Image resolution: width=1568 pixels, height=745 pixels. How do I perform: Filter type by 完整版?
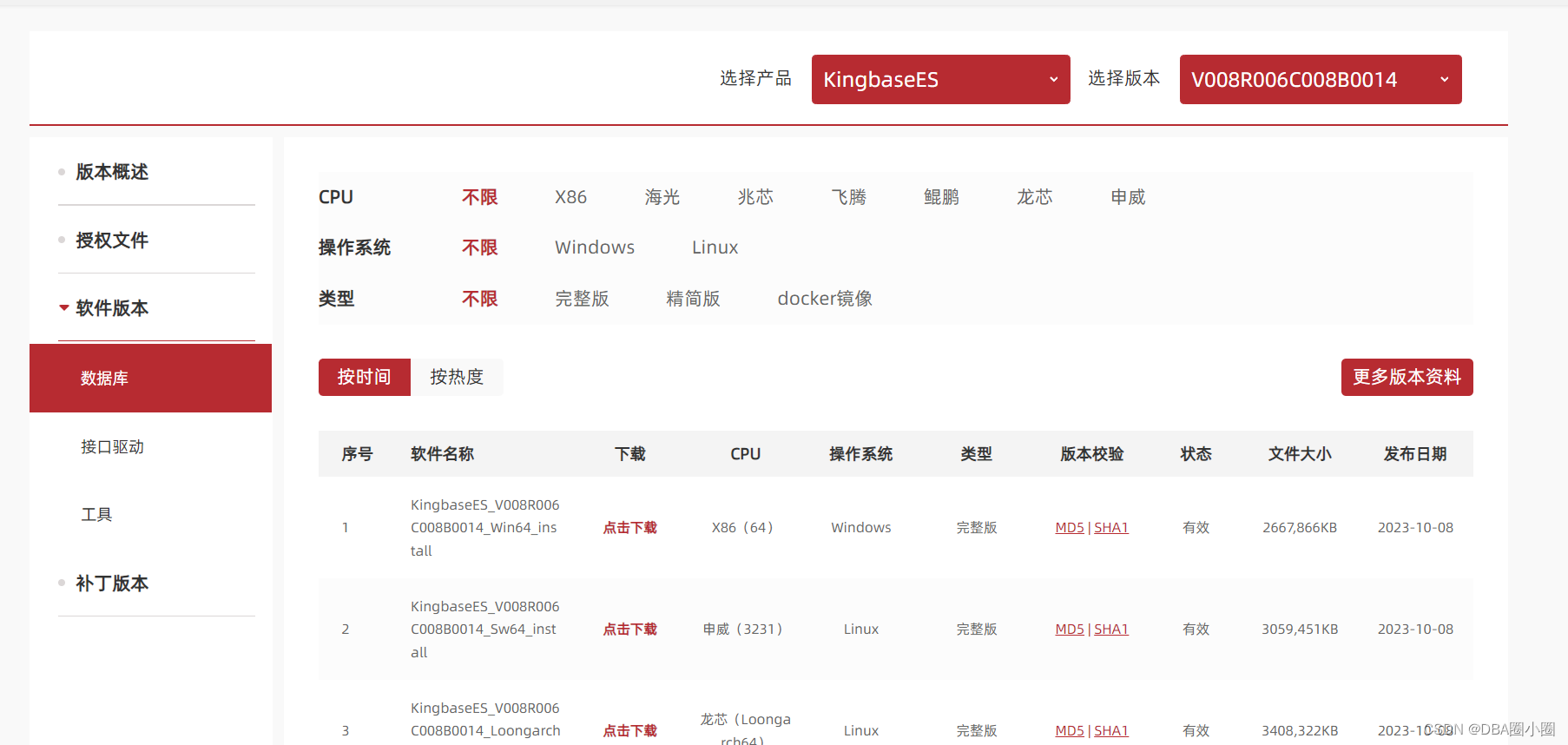click(x=582, y=299)
